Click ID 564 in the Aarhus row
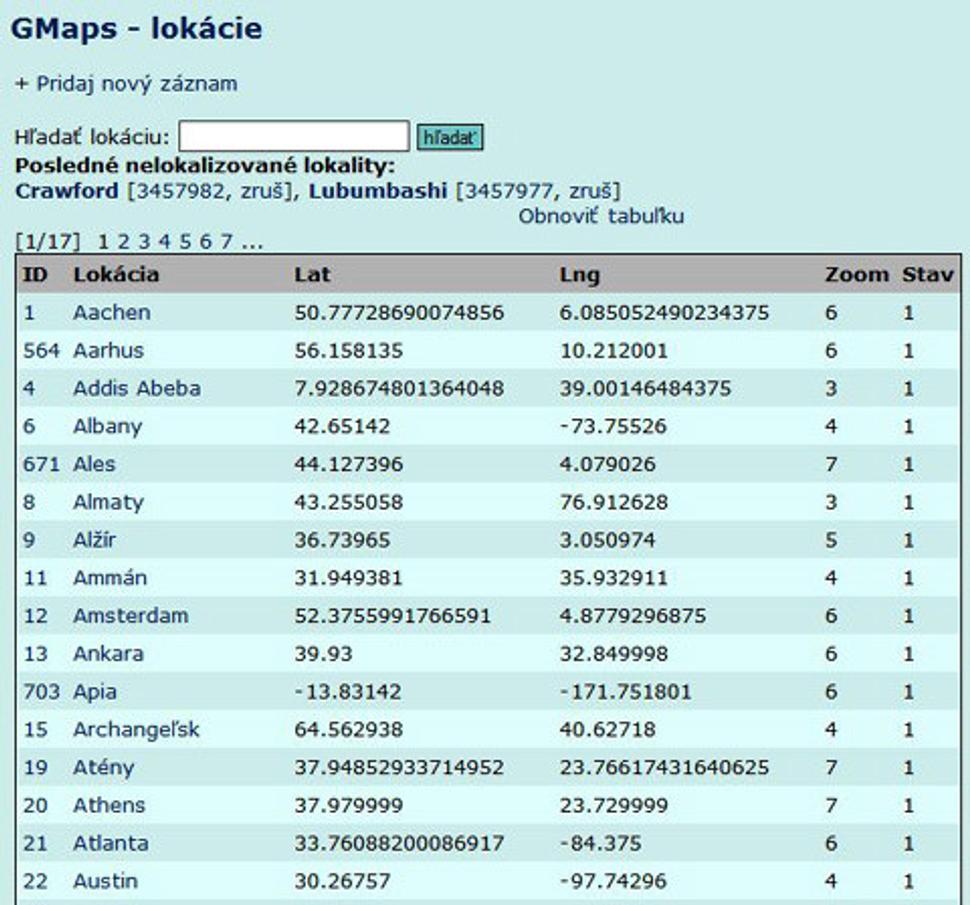 (41, 351)
